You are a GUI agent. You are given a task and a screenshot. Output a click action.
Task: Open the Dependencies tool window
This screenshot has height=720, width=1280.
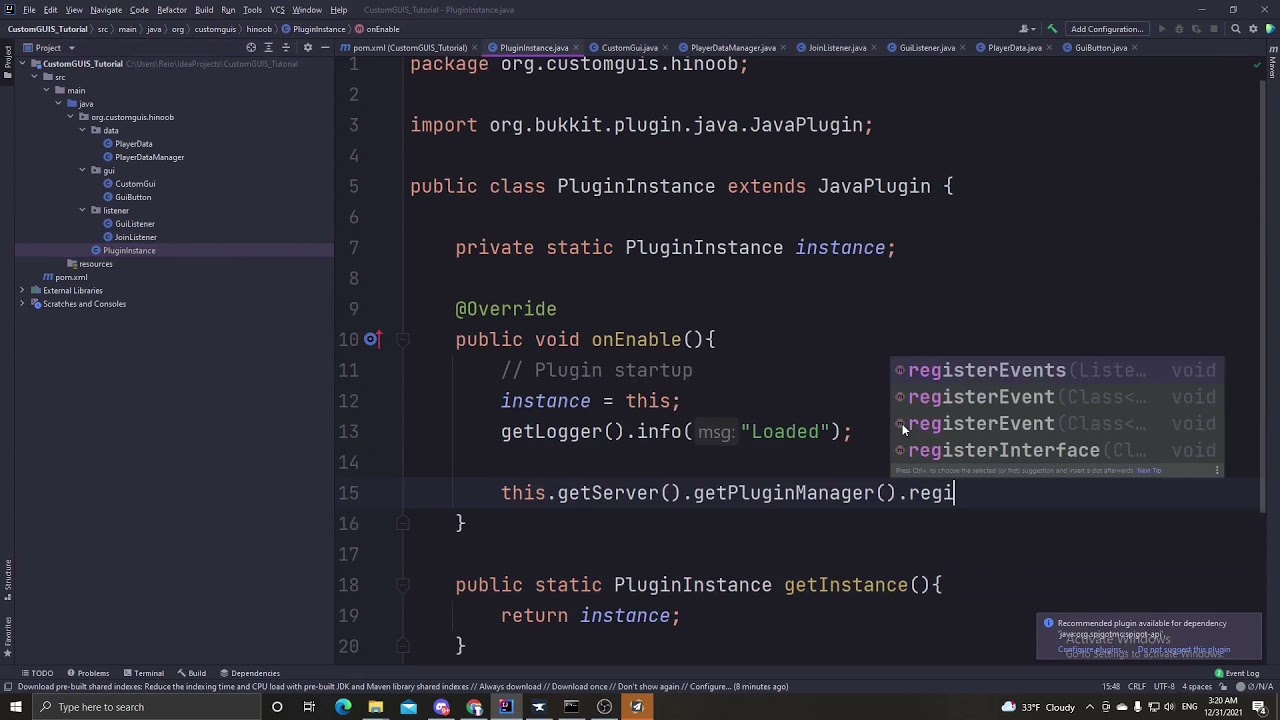pyautogui.click(x=249, y=673)
